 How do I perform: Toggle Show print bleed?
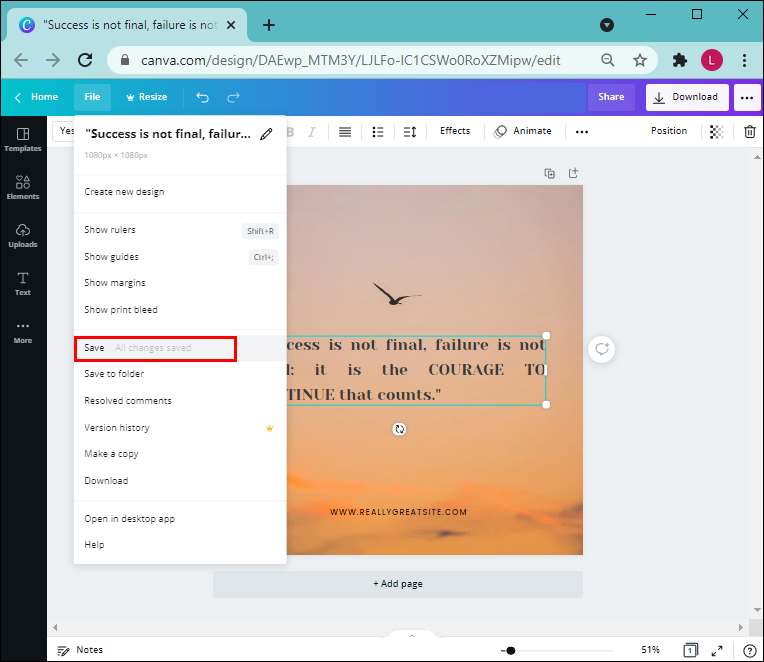(180, 310)
